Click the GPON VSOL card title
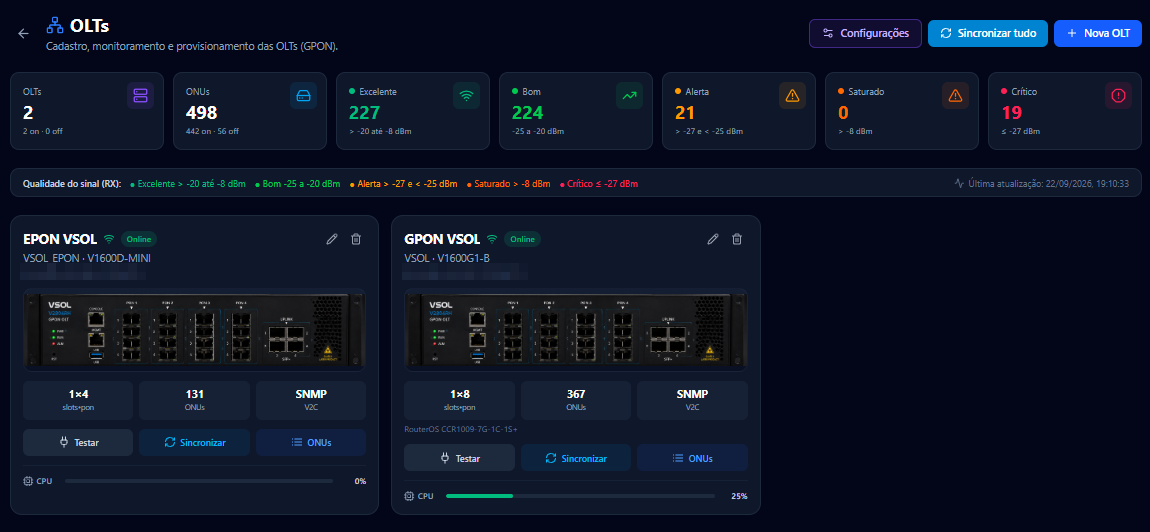The height and width of the screenshot is (532, 1150). point(442,238)
